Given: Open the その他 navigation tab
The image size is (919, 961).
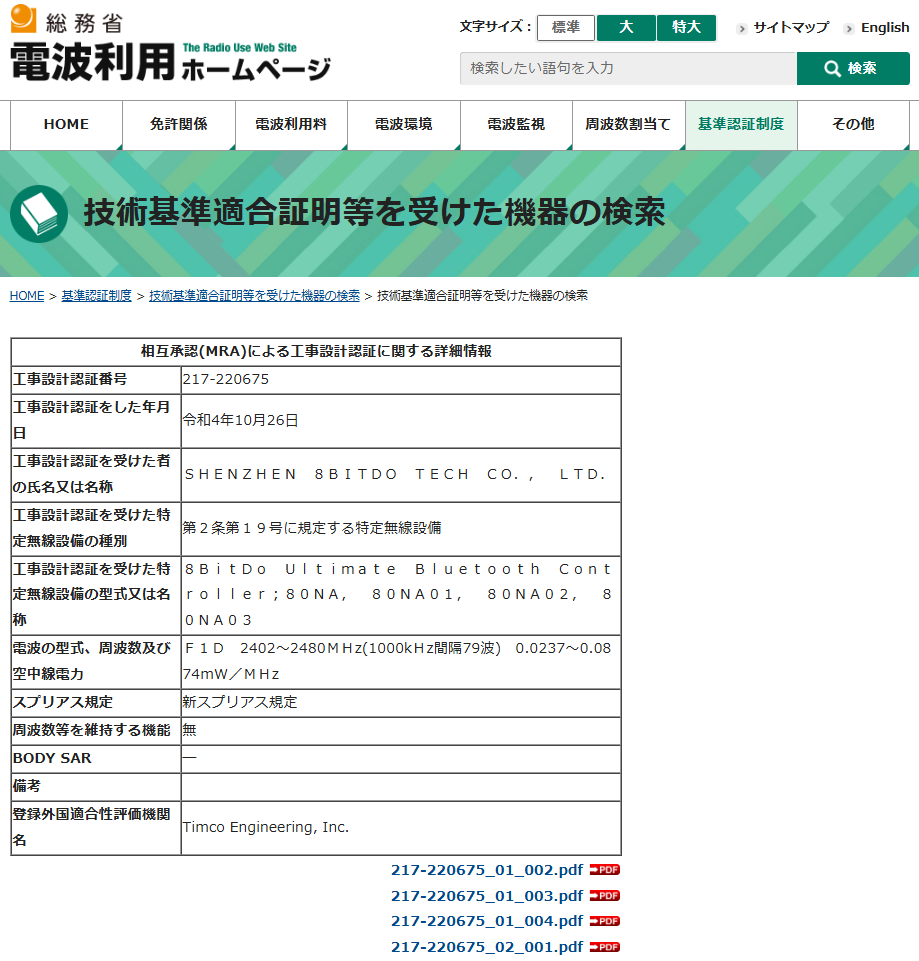Looking at the screenshot, I should pos(853,124).
